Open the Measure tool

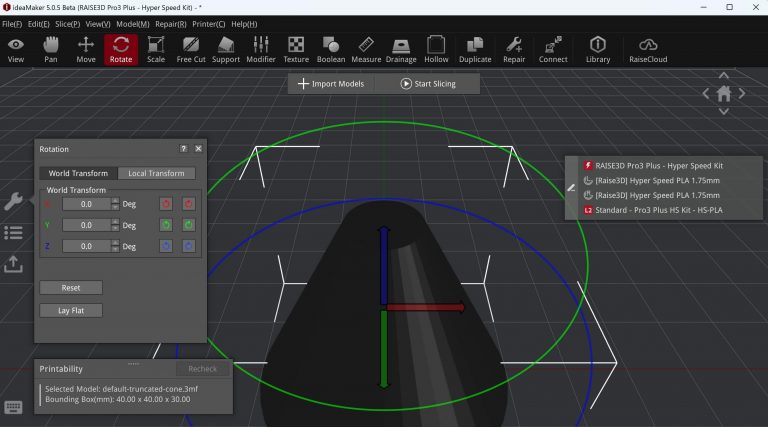(x=366, y=49)
